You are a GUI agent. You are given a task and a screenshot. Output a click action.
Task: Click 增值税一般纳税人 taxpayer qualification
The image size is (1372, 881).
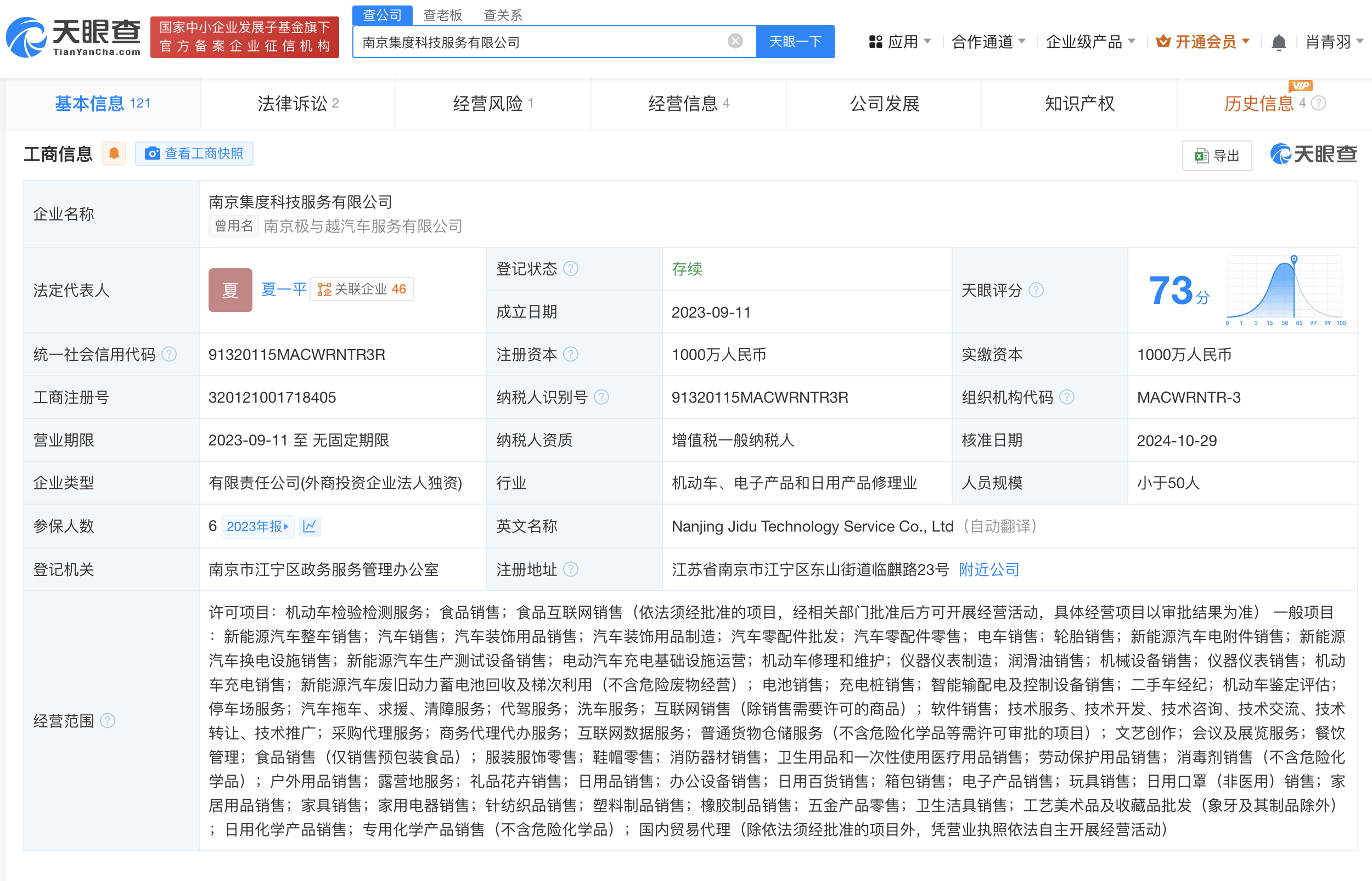733,440
